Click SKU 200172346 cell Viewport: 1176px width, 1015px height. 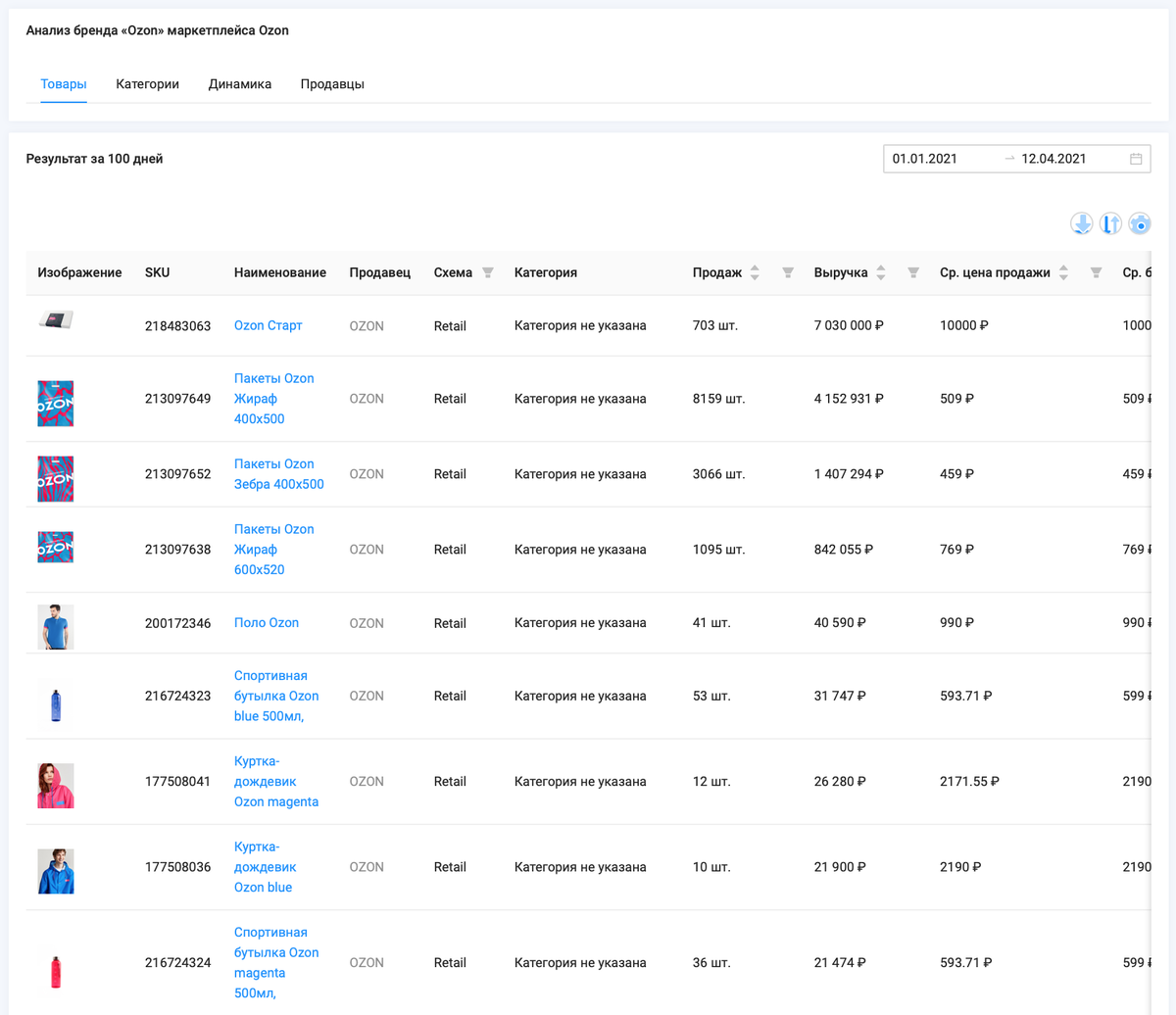177,623
